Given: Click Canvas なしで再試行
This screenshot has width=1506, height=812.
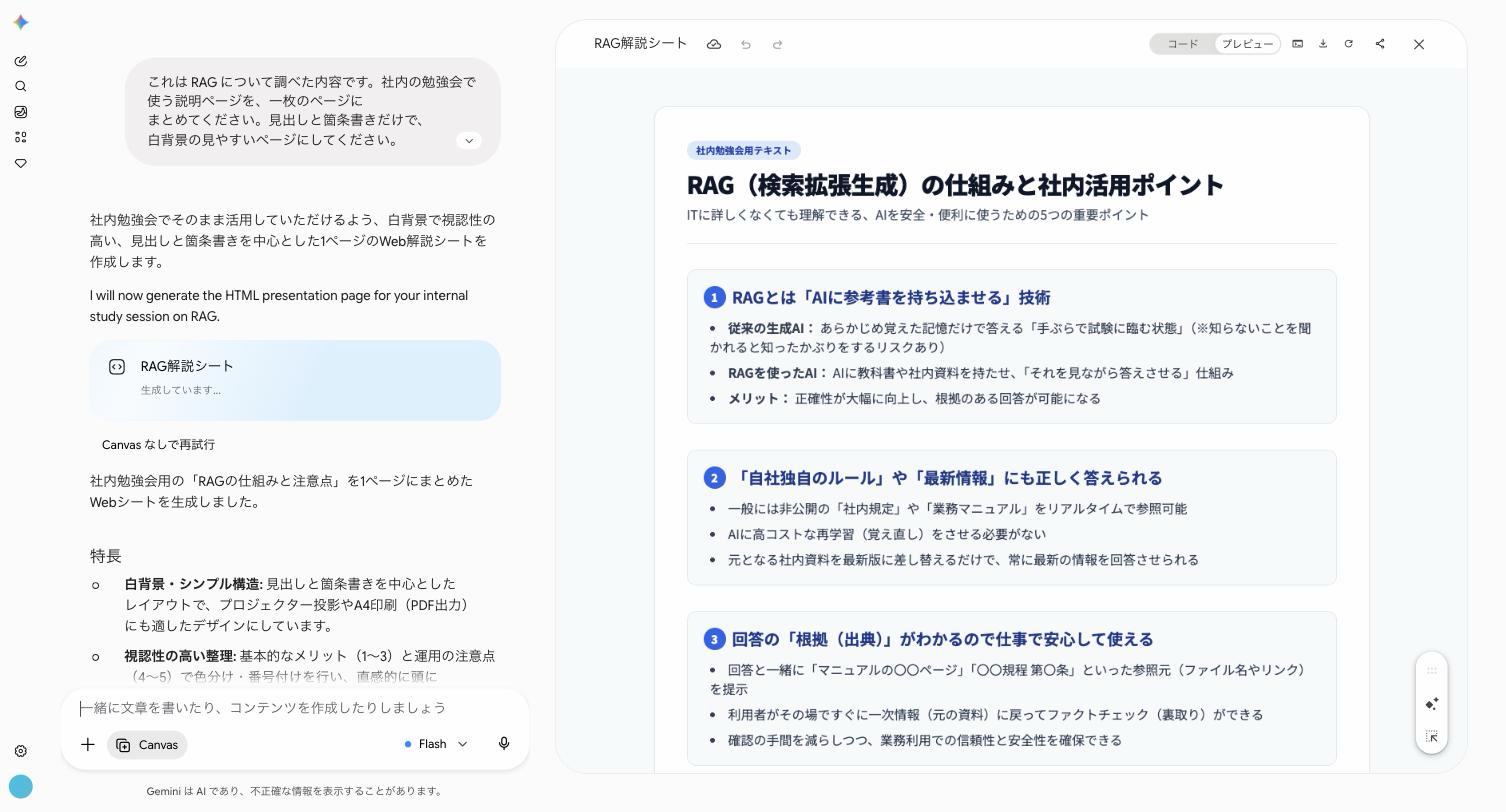Looking at the screenshot, I should (158, 445).
